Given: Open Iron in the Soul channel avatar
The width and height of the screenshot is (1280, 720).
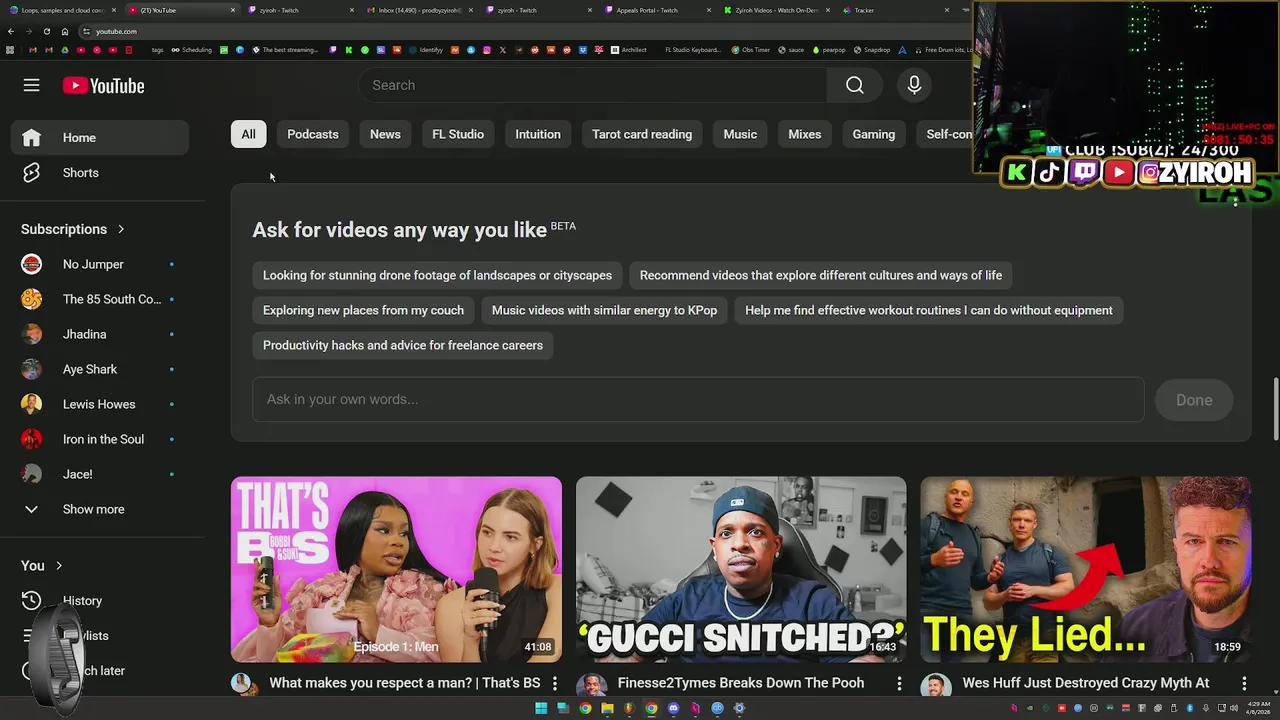Looking at the screenshot, I should click(x=32, y=439).
